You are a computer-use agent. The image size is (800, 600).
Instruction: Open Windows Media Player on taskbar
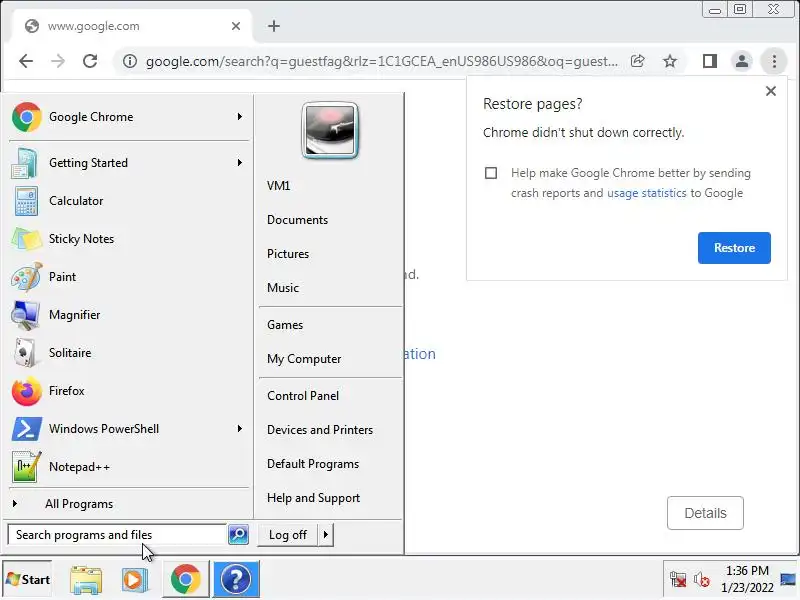(135, 580)
